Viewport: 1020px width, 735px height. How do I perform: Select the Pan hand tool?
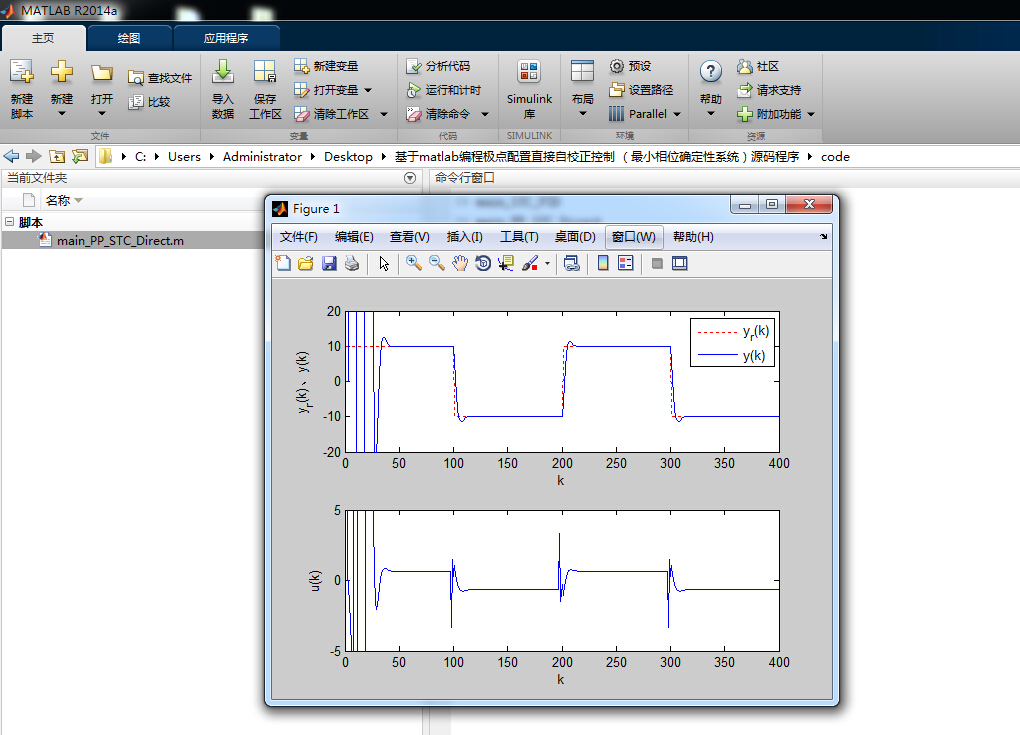click(460, 263)
